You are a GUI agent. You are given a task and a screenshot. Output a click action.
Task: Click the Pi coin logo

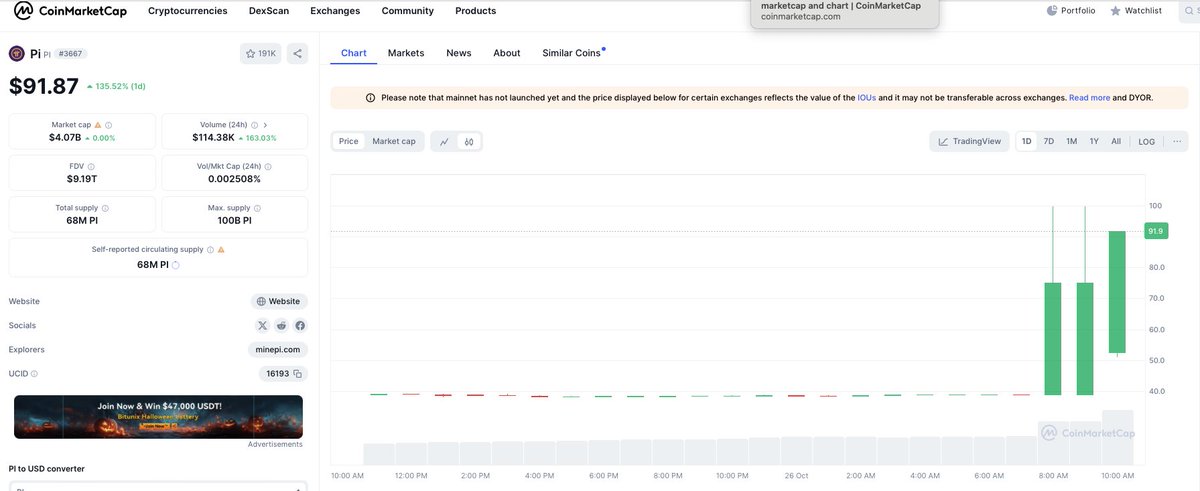[16, 53]
